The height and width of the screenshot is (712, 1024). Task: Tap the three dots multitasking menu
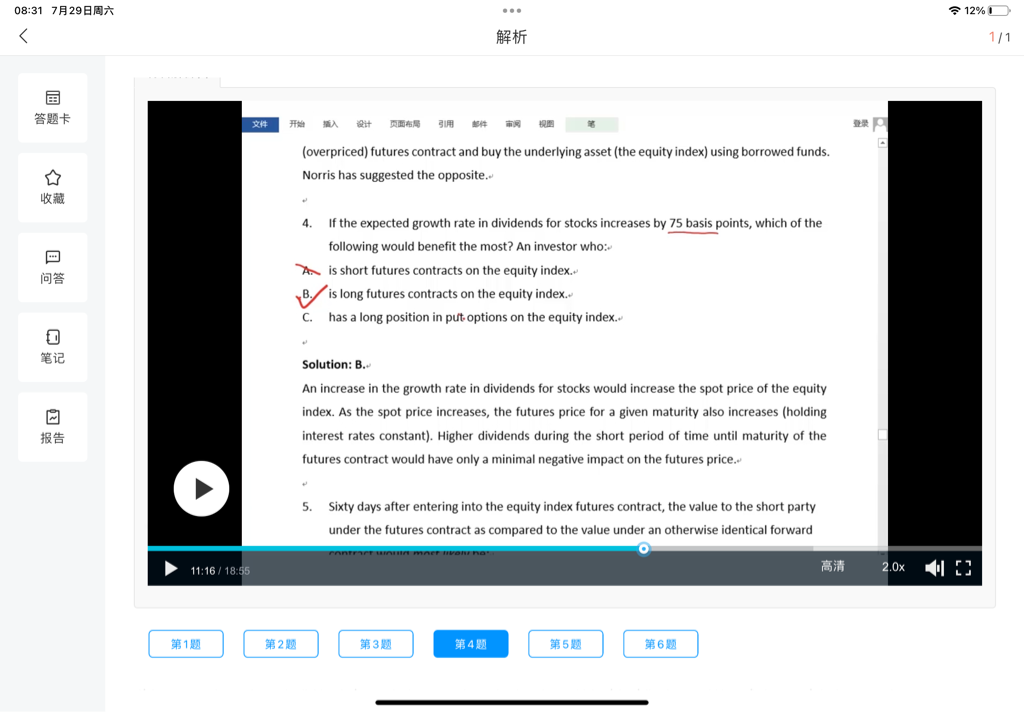click(x=512, y=11)
